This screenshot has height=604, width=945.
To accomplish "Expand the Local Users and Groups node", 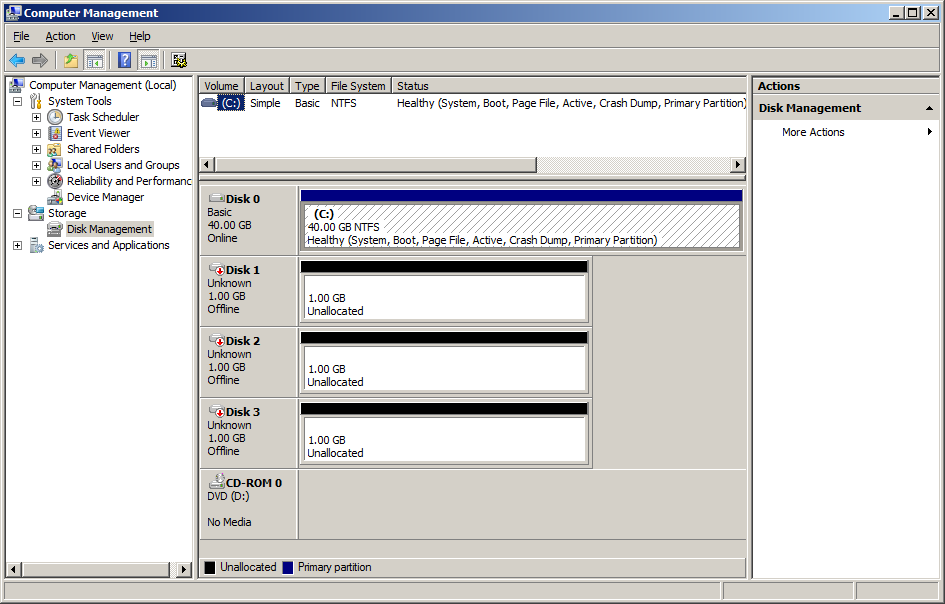I will pyautogui.click(x=36, y=165).
